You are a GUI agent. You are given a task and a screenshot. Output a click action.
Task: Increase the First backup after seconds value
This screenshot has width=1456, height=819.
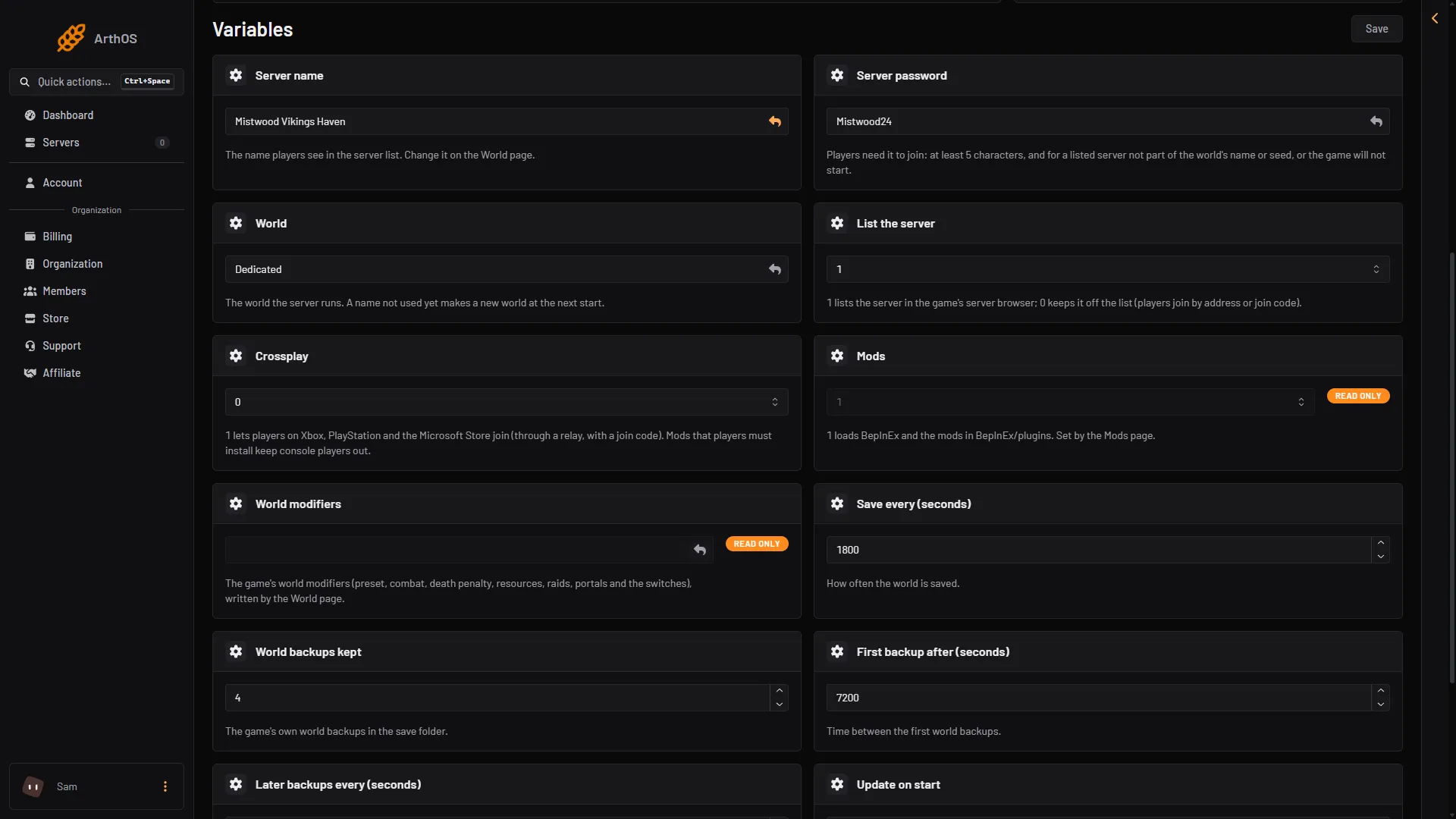pyautogui.click(x=1381, y=691)
